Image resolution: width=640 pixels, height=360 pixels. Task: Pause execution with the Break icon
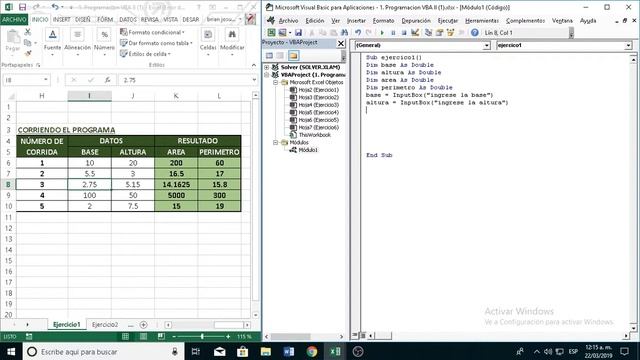(393, 33)
